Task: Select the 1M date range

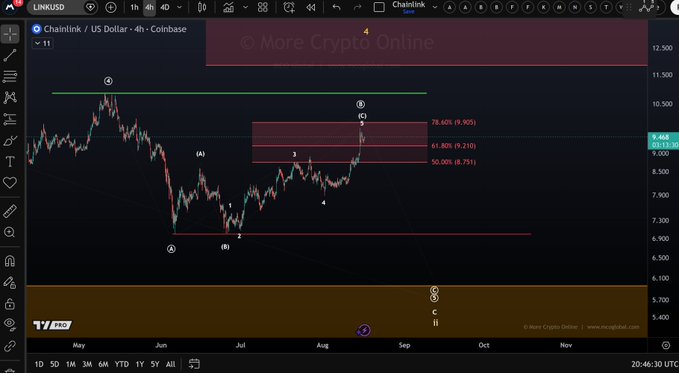Action: (71, 364)
